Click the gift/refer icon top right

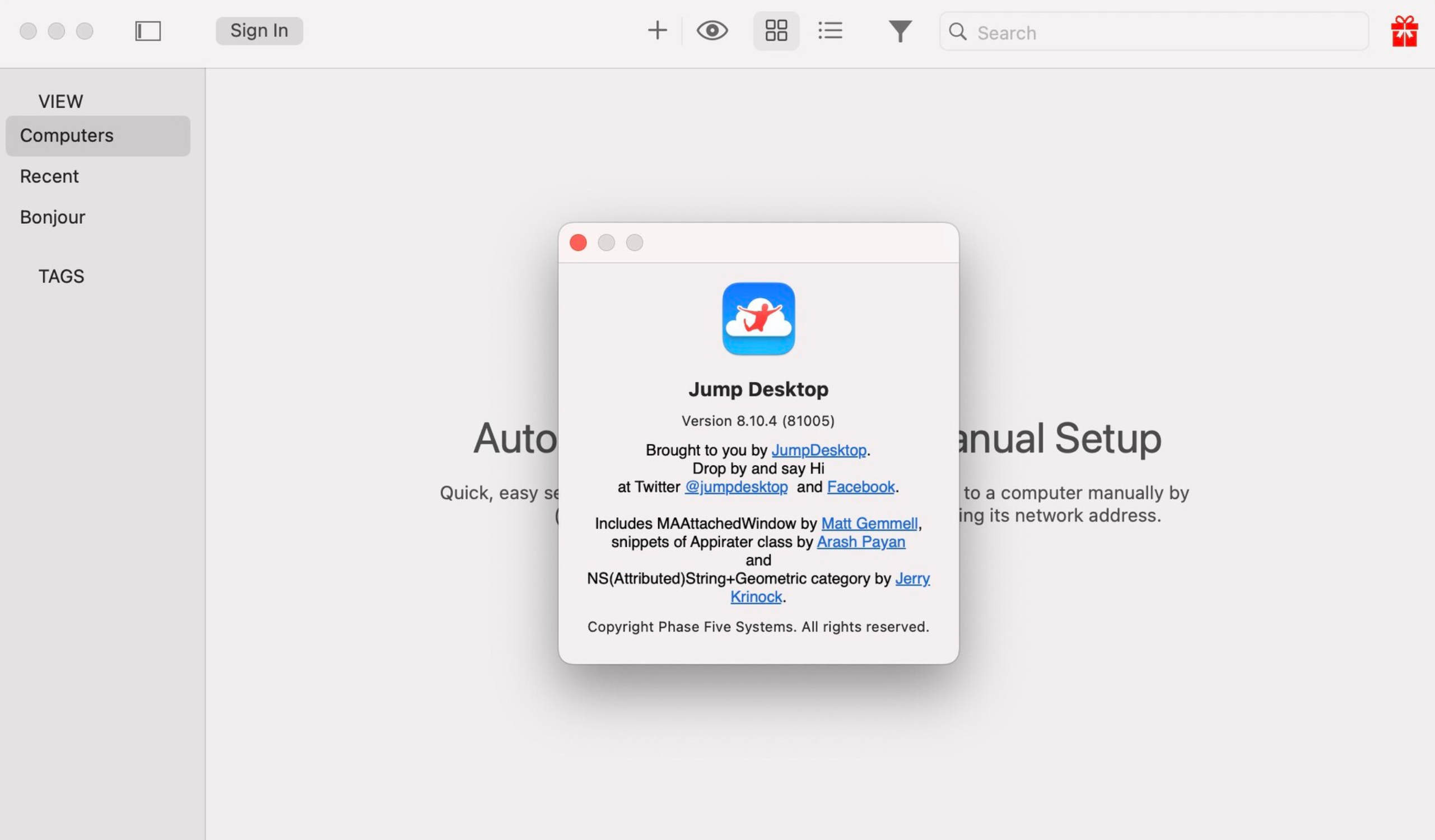tap(1405, 30)
